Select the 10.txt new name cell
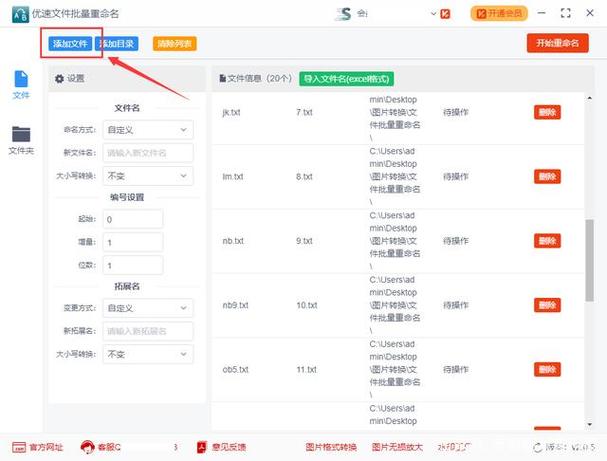Screen dimensions: 607x461 307,305
